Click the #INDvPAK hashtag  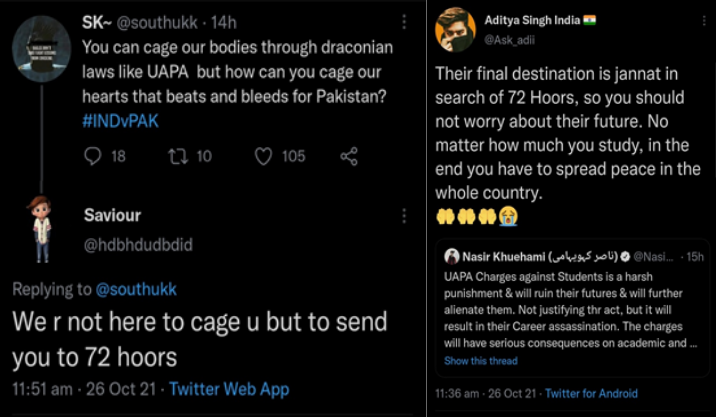point(124,119)
